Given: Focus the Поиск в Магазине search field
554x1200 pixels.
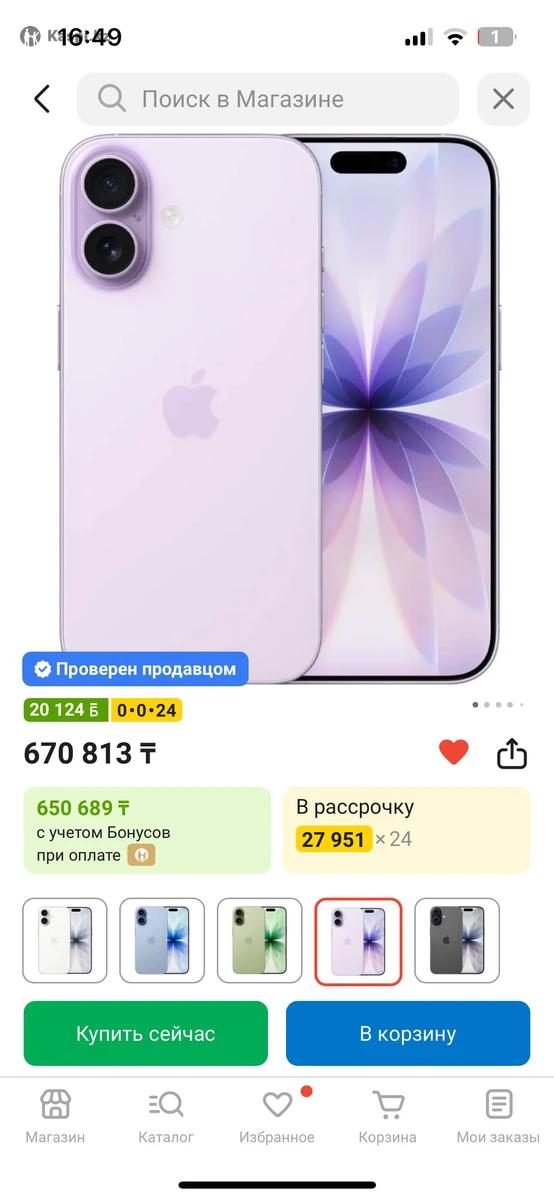Looking at the screenshot, I should [x=268, y=99].
